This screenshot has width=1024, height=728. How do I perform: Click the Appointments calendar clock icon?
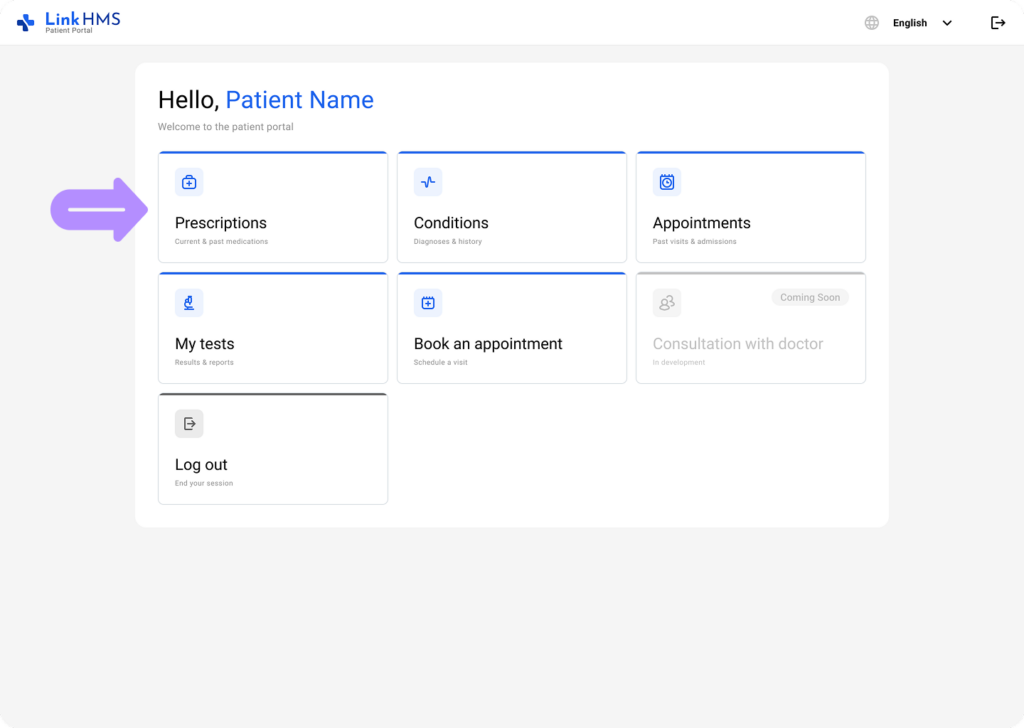[667, 182]
